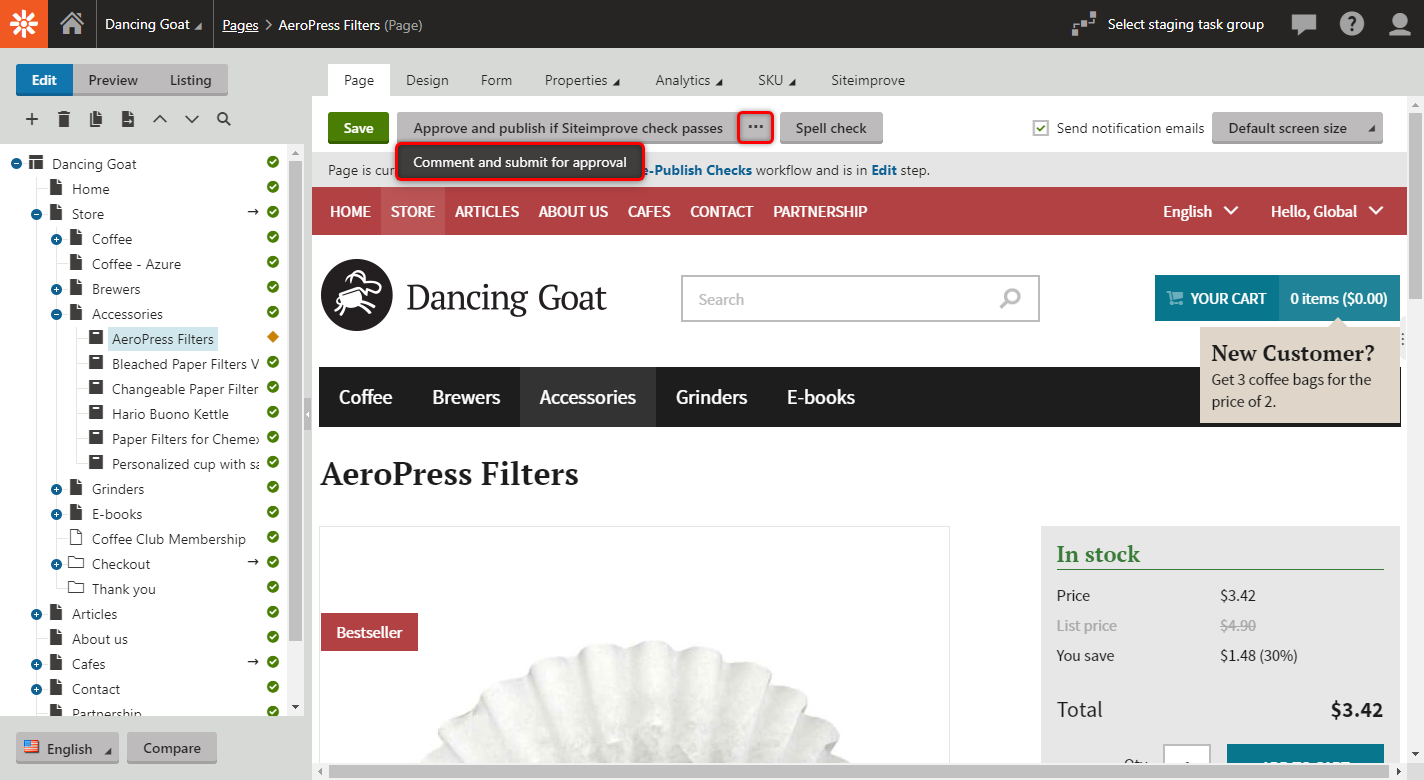Screen dimensions: 1424x780
Task: Click the Compare button
Action: 172,748
